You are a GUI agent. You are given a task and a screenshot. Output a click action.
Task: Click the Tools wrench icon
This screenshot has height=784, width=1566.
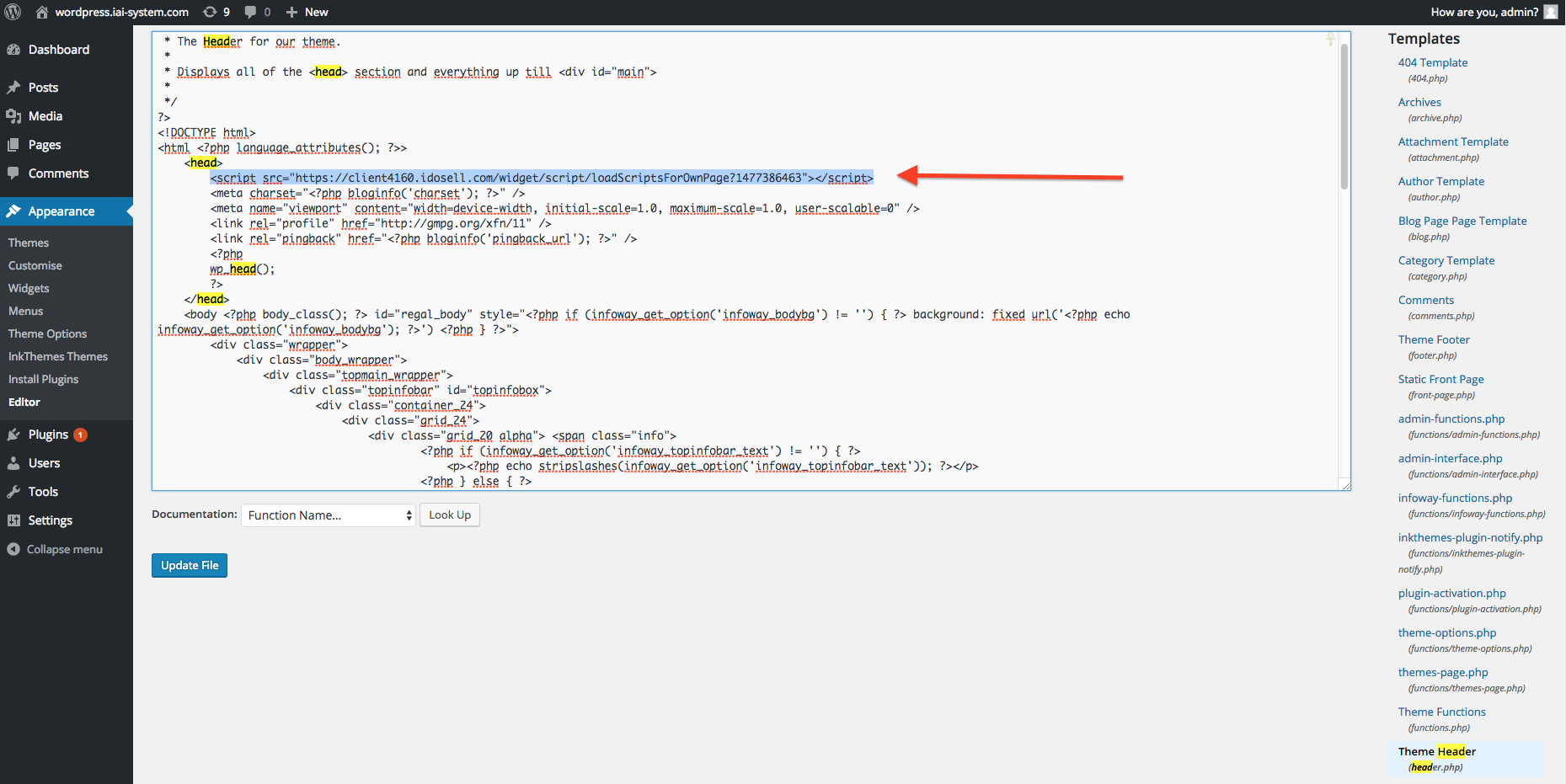tap(13, 492)
